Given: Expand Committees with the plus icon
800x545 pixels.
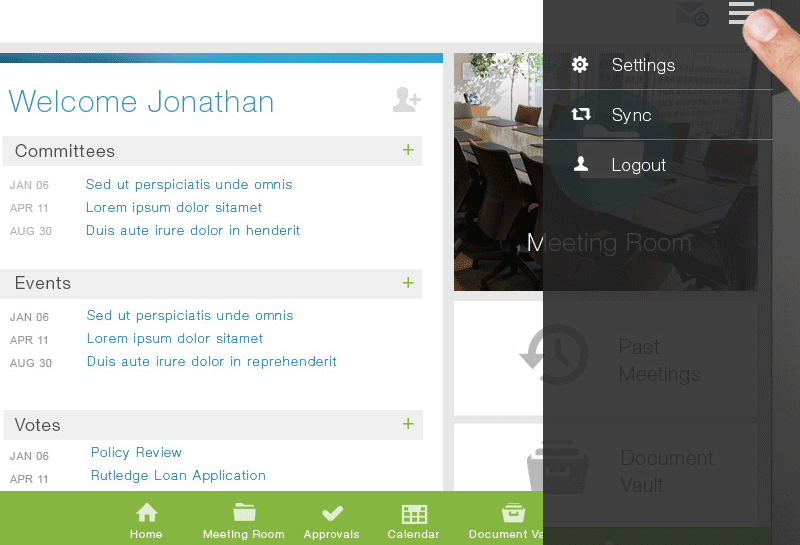Looking at the screenshot, I should coord(408,150).
